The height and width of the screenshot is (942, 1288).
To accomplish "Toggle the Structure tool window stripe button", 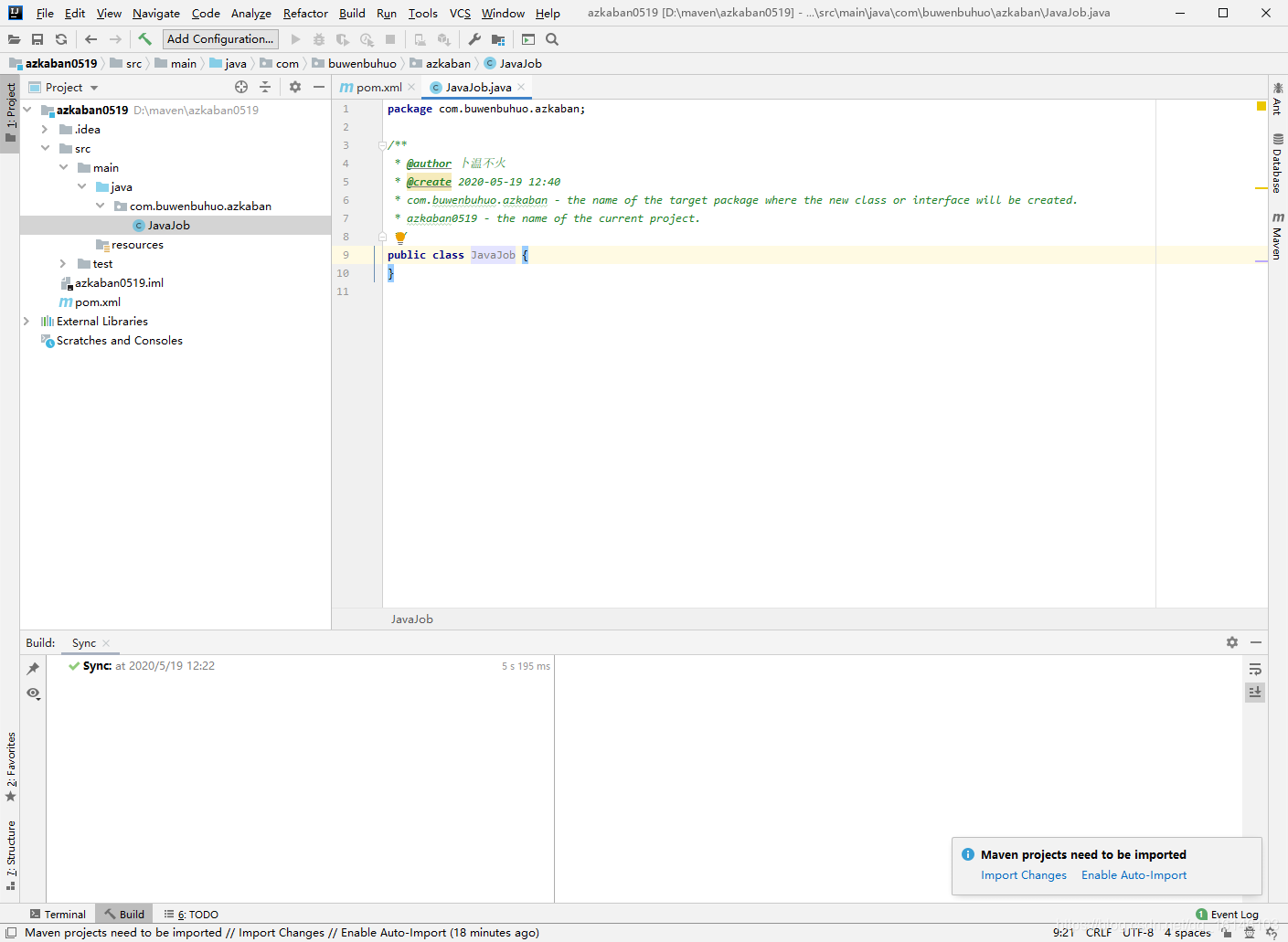I will [10, 856].
